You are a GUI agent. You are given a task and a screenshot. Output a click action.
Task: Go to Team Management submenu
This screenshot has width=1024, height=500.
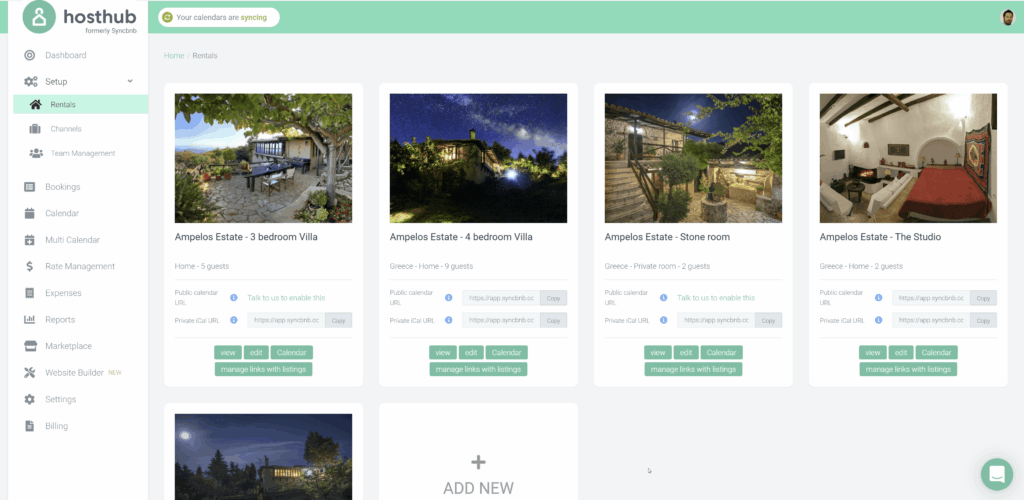click(82, 153)
